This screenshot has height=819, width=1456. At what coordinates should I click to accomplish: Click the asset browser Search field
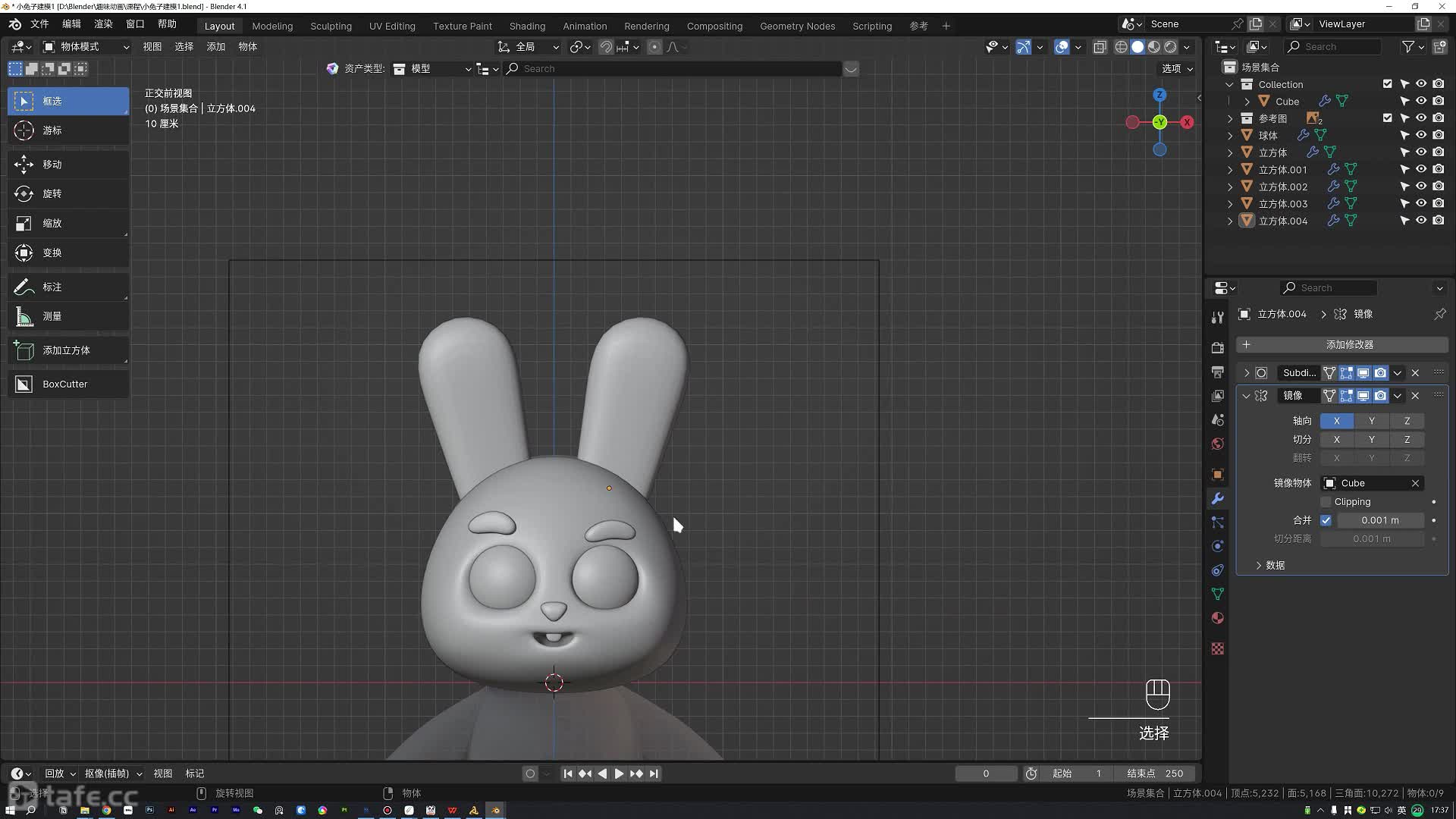tap(673, 69)
